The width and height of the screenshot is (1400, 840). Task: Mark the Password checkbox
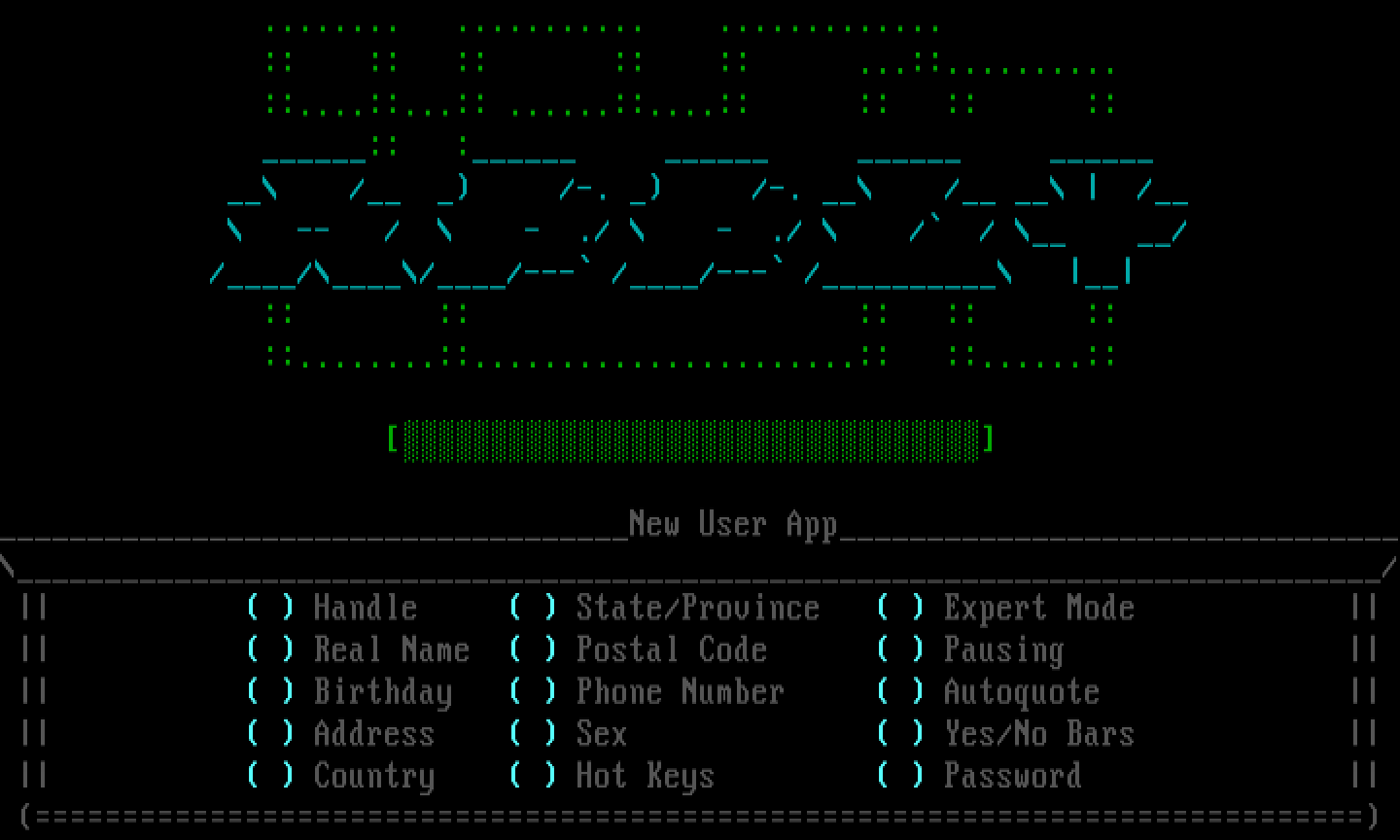(900, 775)
